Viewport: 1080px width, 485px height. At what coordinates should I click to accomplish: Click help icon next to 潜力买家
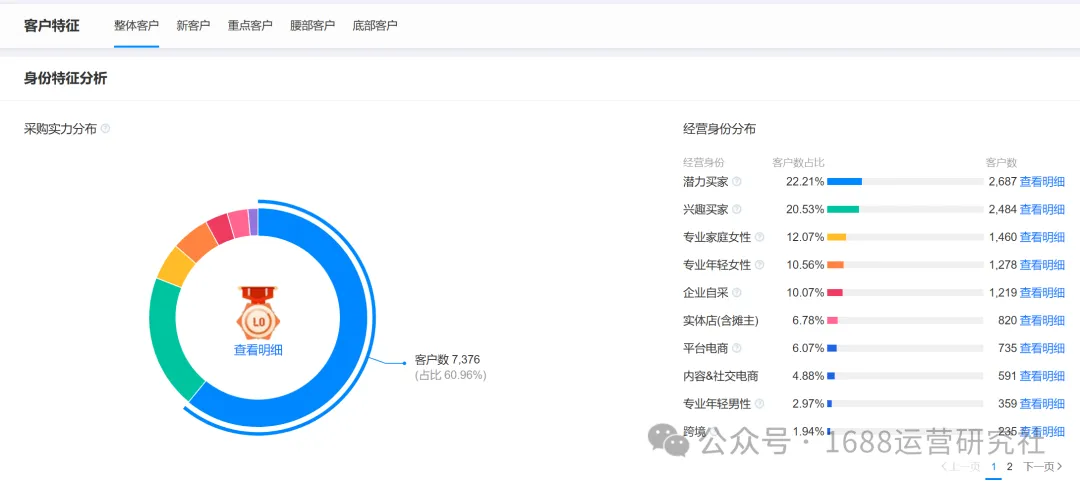(x=737, y=182)
